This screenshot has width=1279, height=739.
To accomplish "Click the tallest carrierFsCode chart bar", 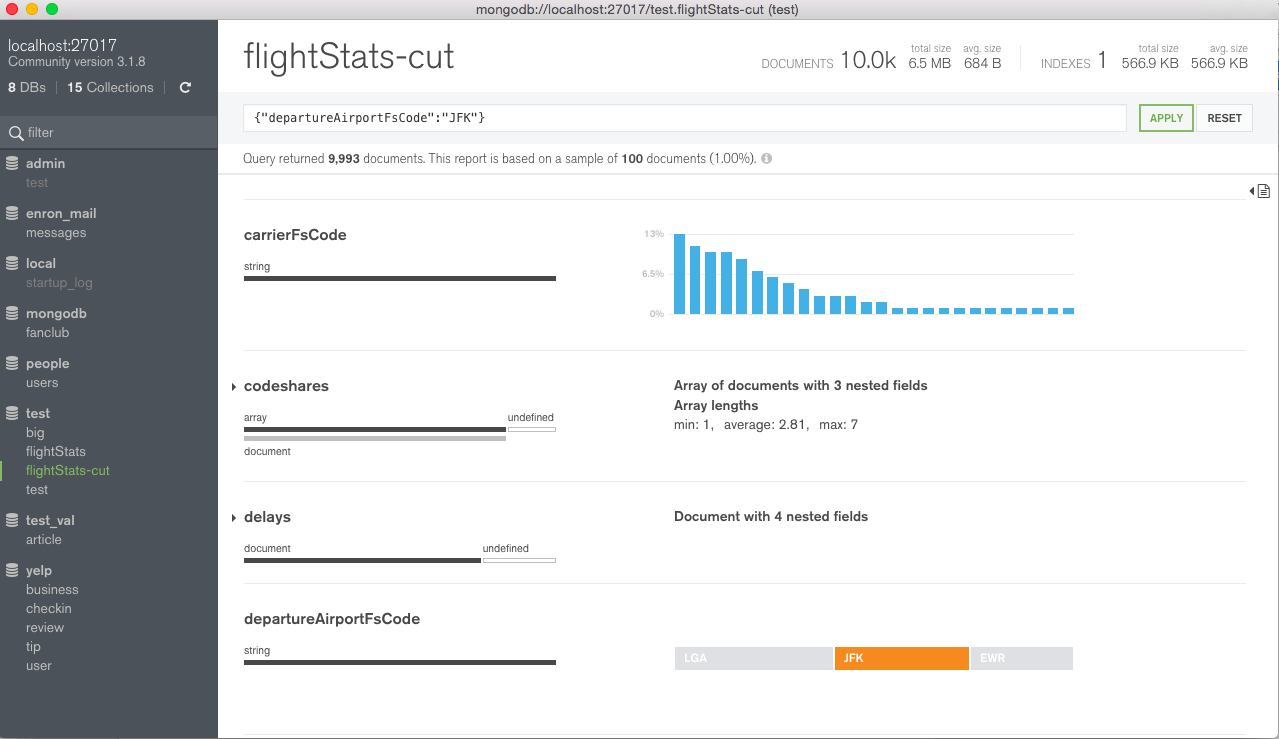I will point(679,274).
